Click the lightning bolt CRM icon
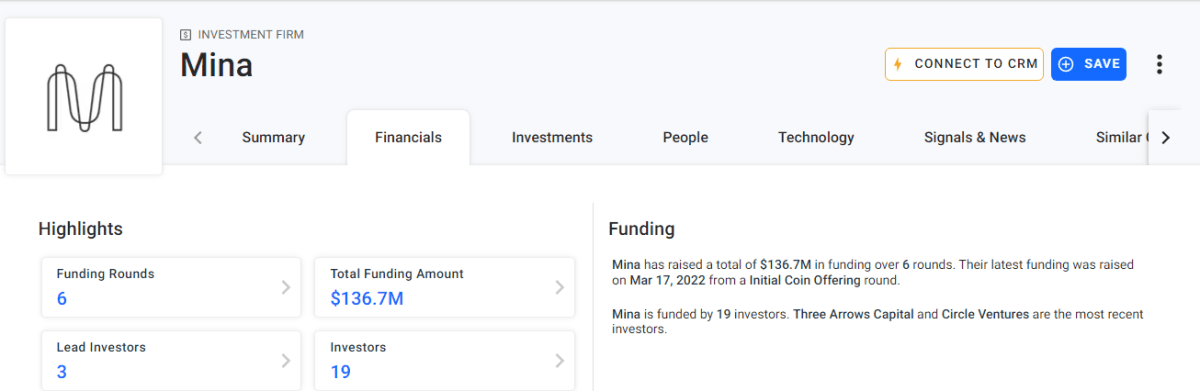Image resolution: width=1200 pixels, height=391 pixels. tap(898, 64)
